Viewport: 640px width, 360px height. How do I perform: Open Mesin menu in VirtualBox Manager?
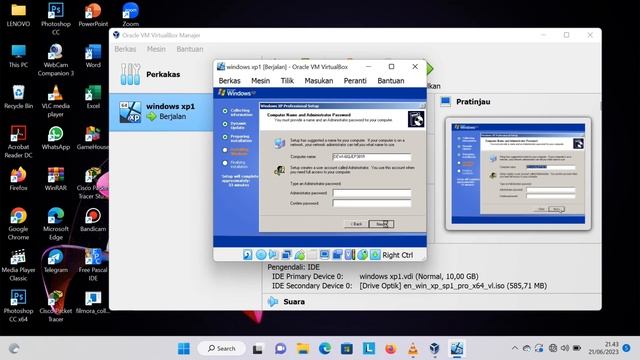pyautogui.click(x=156, y=49)
